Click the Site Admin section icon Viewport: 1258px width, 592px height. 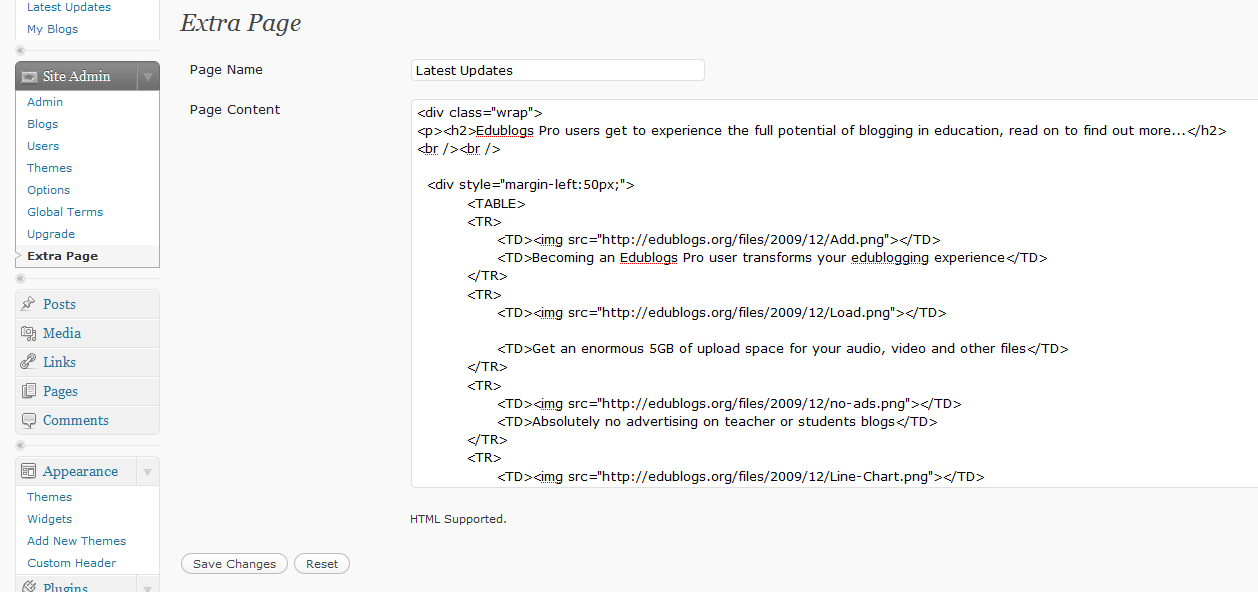pyautogui.click(x=29, y=77)
